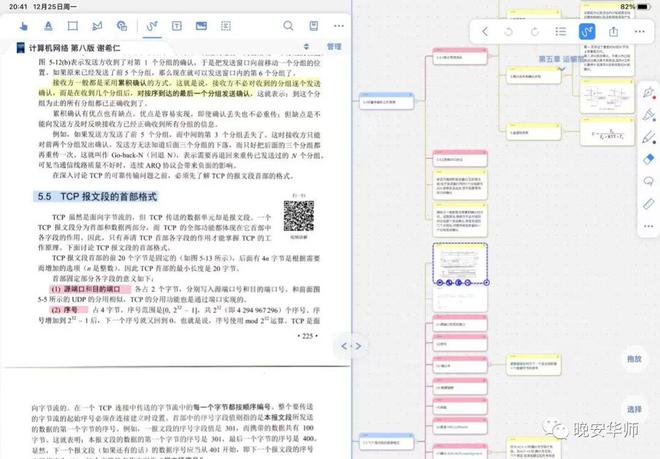Screen dimensions: 660x459
Task: Open more tools in side palette
Action: pos(649,226)
